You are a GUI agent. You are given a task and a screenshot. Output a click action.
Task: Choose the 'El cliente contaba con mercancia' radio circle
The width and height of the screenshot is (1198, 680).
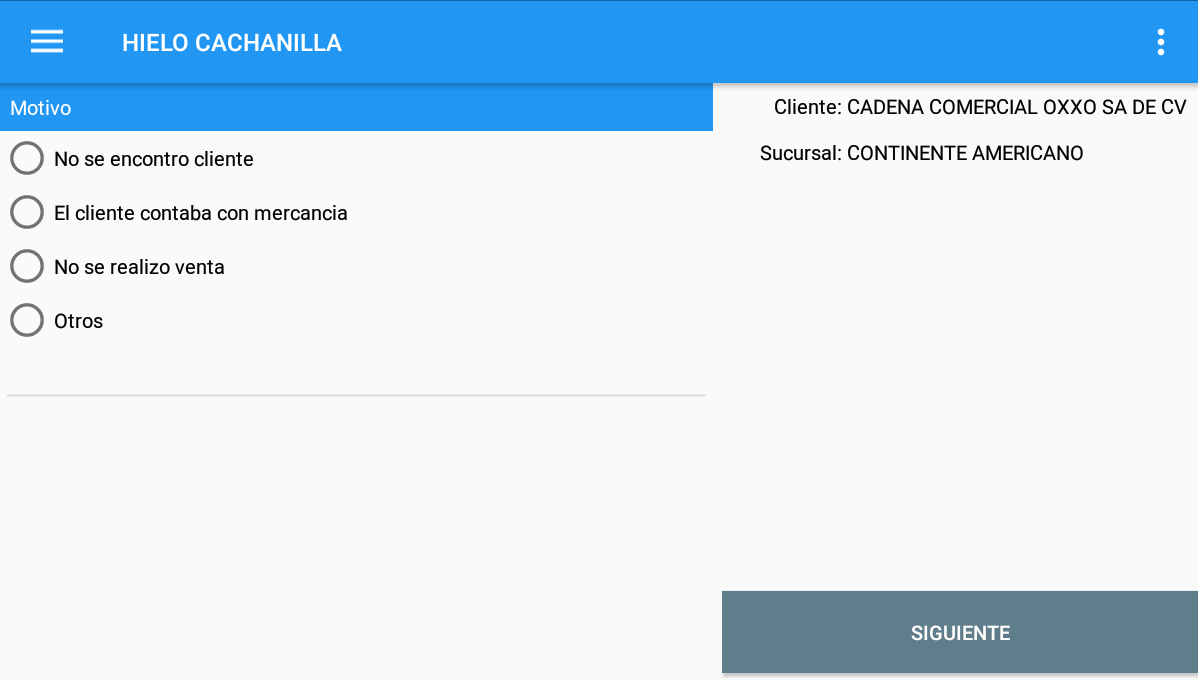click(x=27, y=212)
